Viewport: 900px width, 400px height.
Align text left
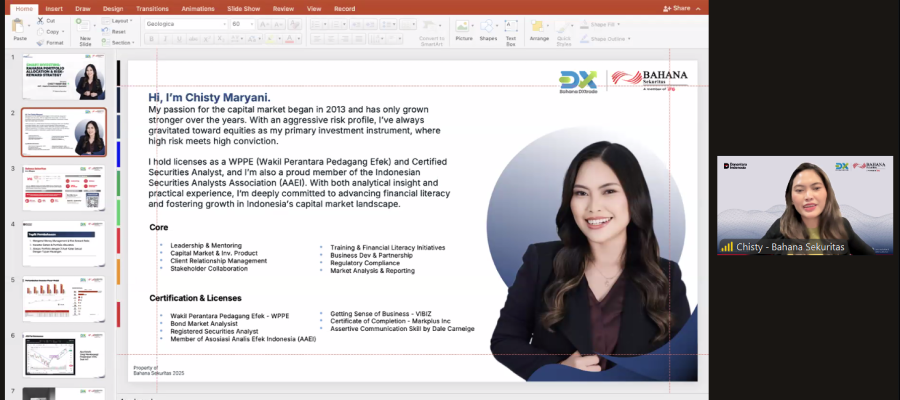click(316, 39)
